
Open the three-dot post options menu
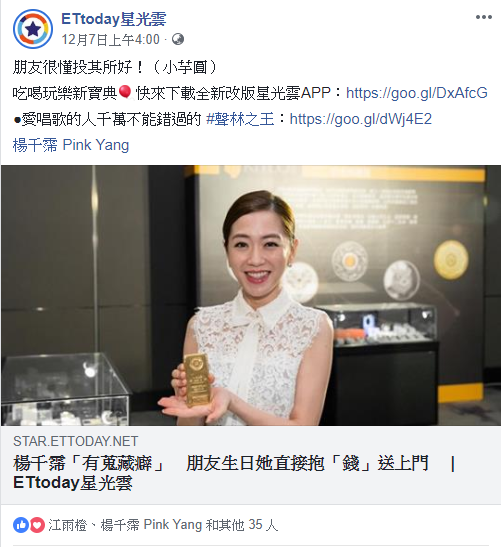tap(484, 17)
